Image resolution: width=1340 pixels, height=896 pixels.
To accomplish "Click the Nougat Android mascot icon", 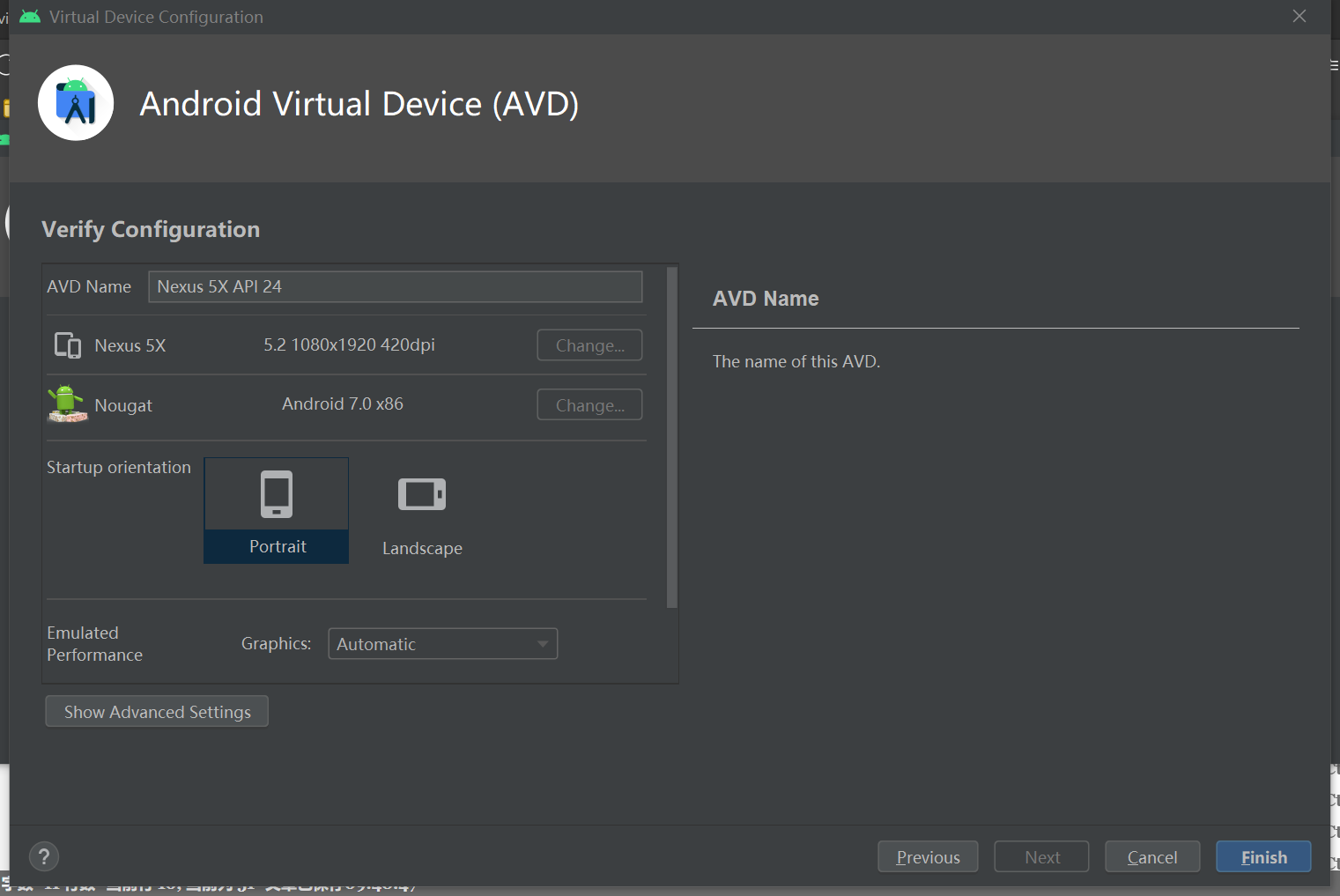I will (x=67, y=404).
